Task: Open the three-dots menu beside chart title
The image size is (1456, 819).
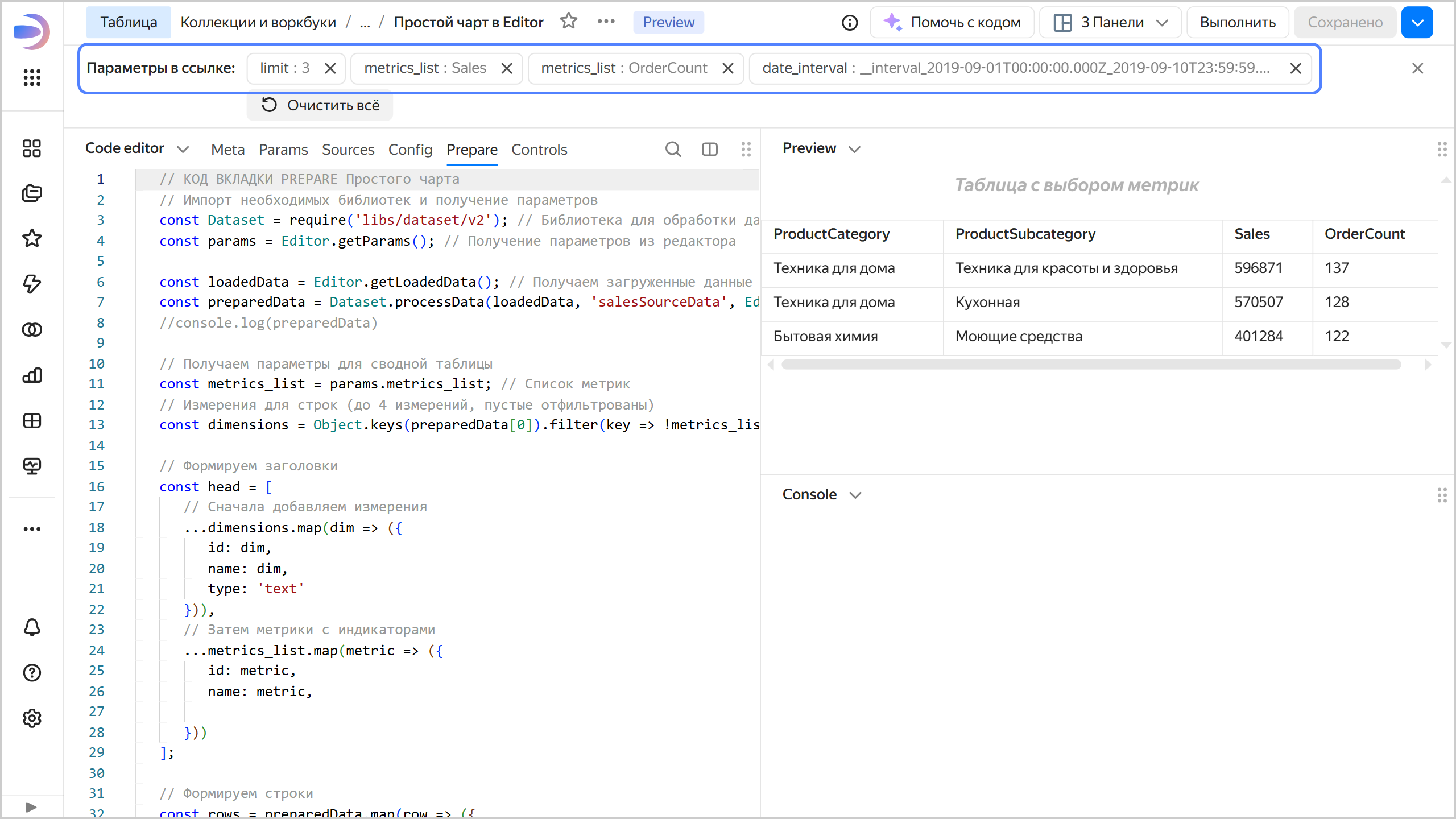Action: (606, 22)
